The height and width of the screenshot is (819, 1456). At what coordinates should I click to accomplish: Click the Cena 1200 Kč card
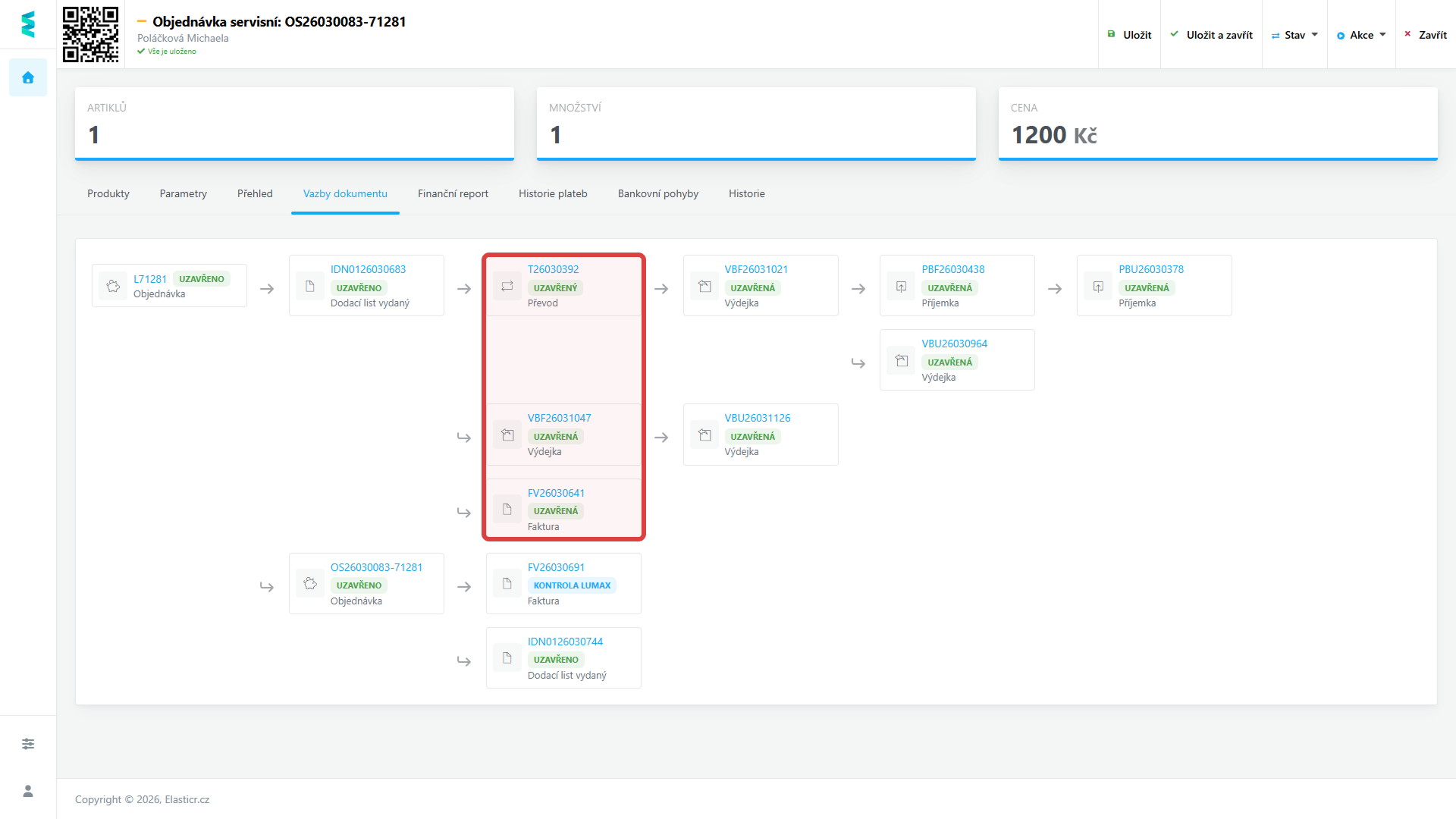1218,124
